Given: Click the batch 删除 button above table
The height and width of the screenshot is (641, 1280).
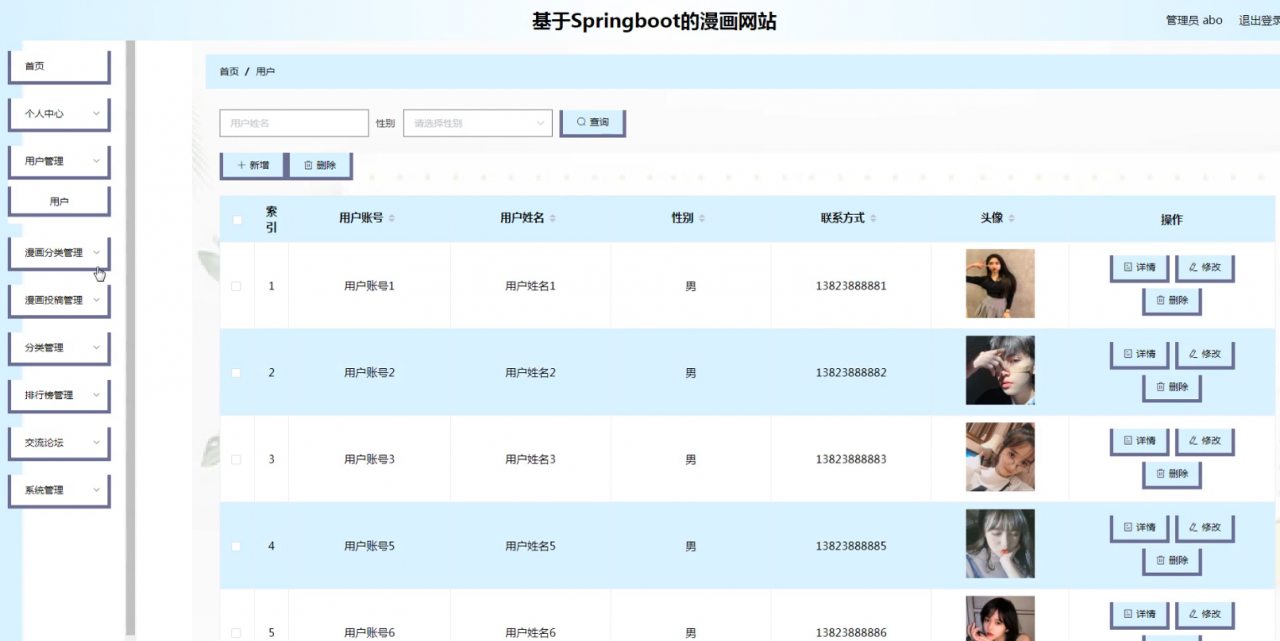Looking at the screenshot, I should pos(319,165).
